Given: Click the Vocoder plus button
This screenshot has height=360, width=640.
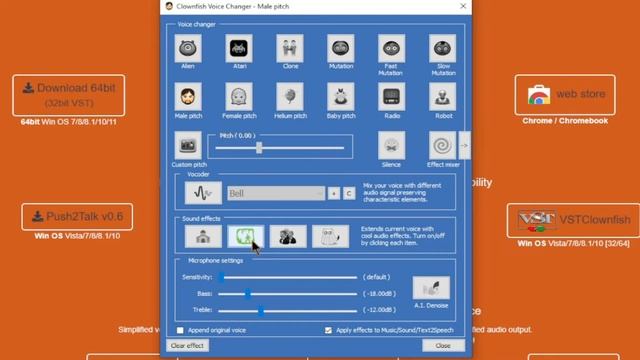Looking at the screenshot, I should [x=334, y=193].
